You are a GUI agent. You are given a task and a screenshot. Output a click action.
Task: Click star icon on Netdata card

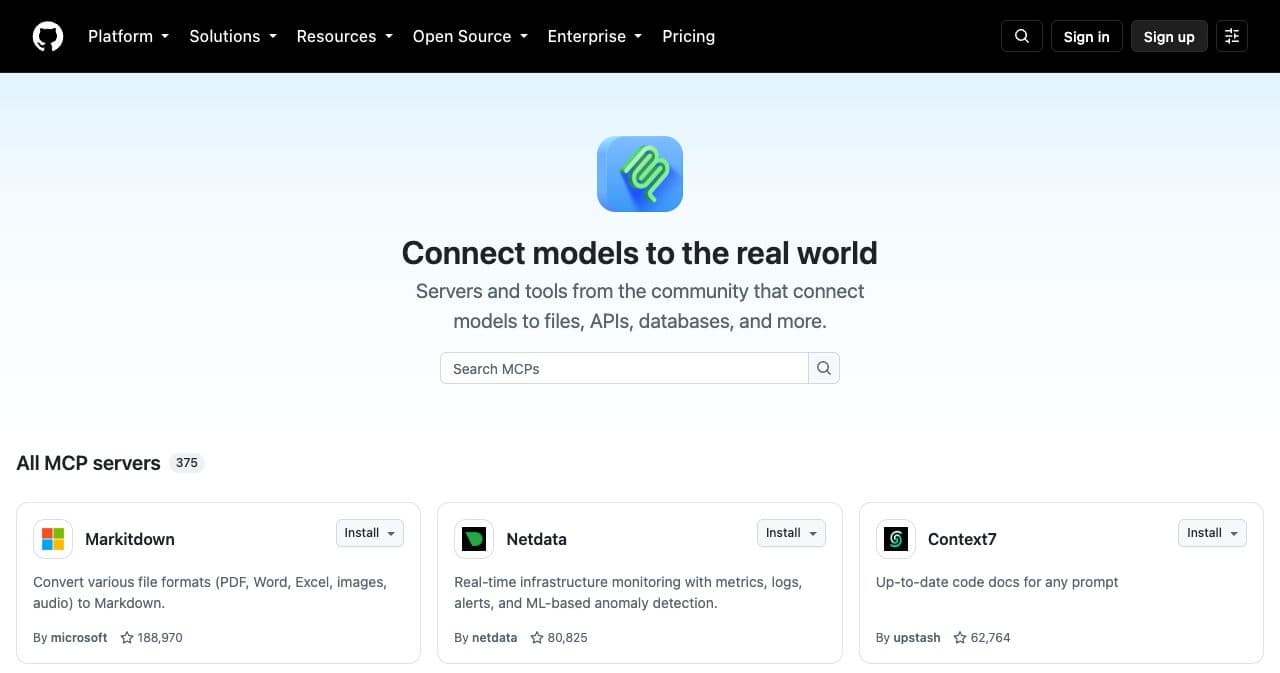537,637
